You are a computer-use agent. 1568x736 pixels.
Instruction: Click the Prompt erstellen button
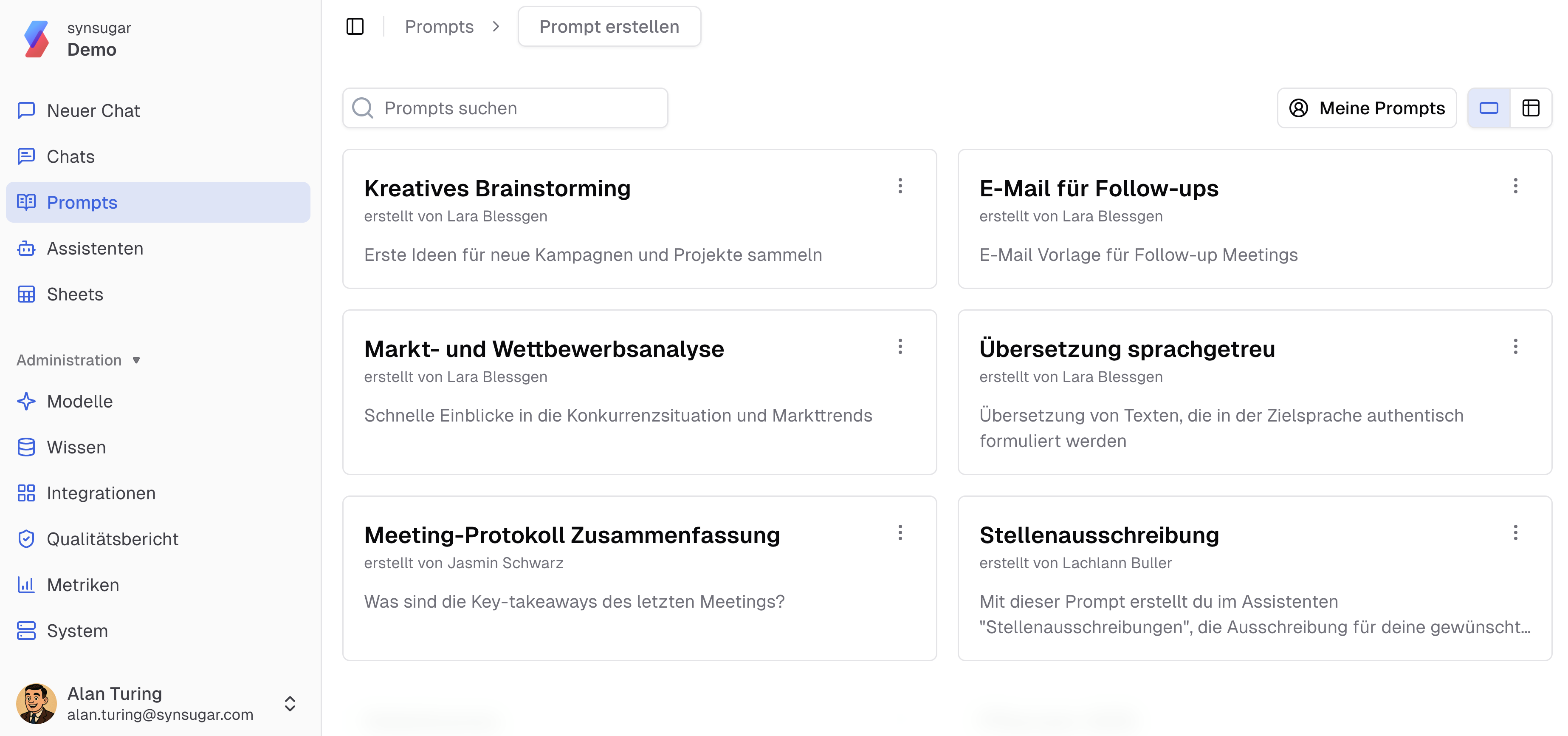609,26
